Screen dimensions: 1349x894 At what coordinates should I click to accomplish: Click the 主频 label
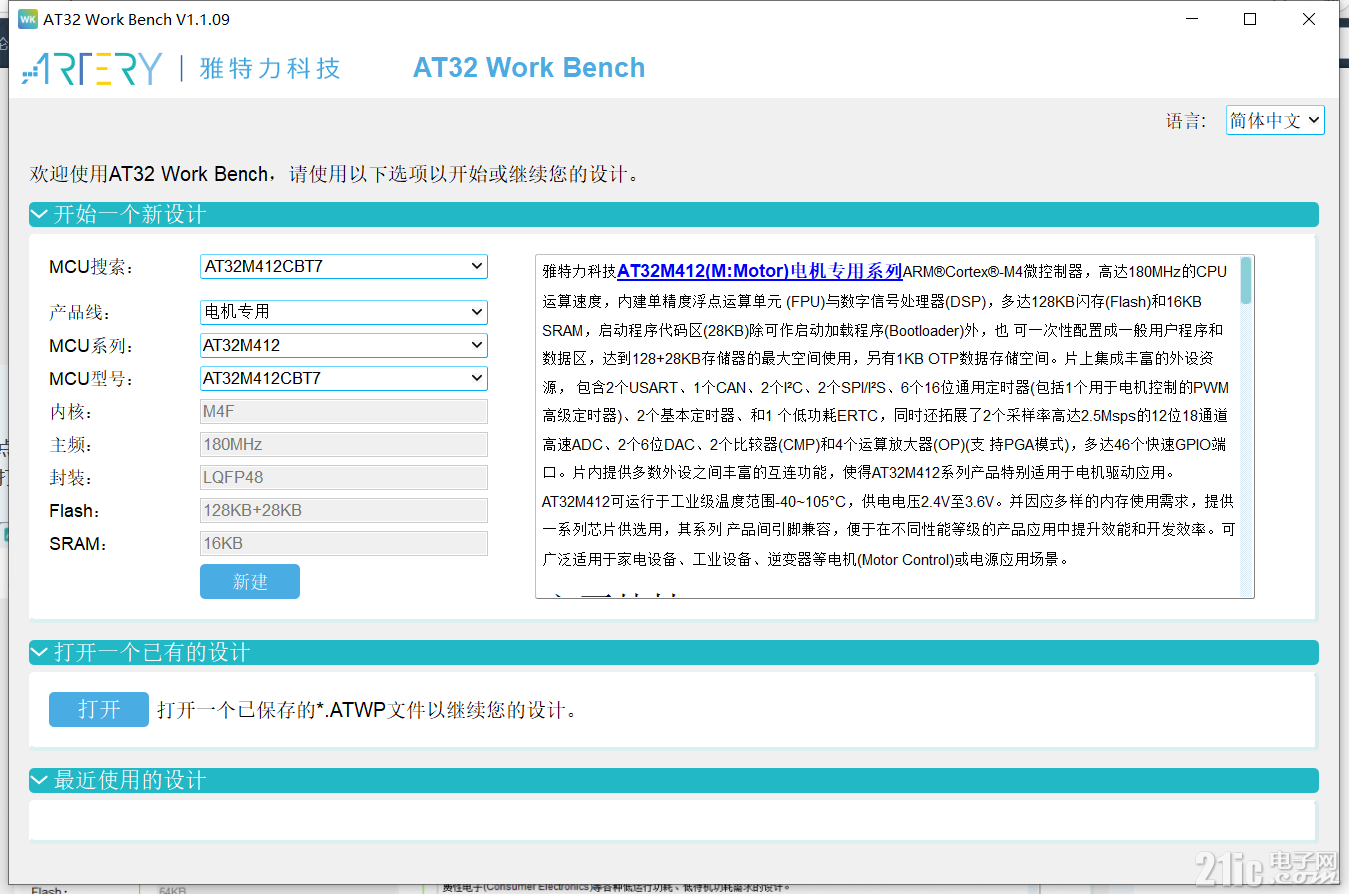coord(70,444)
